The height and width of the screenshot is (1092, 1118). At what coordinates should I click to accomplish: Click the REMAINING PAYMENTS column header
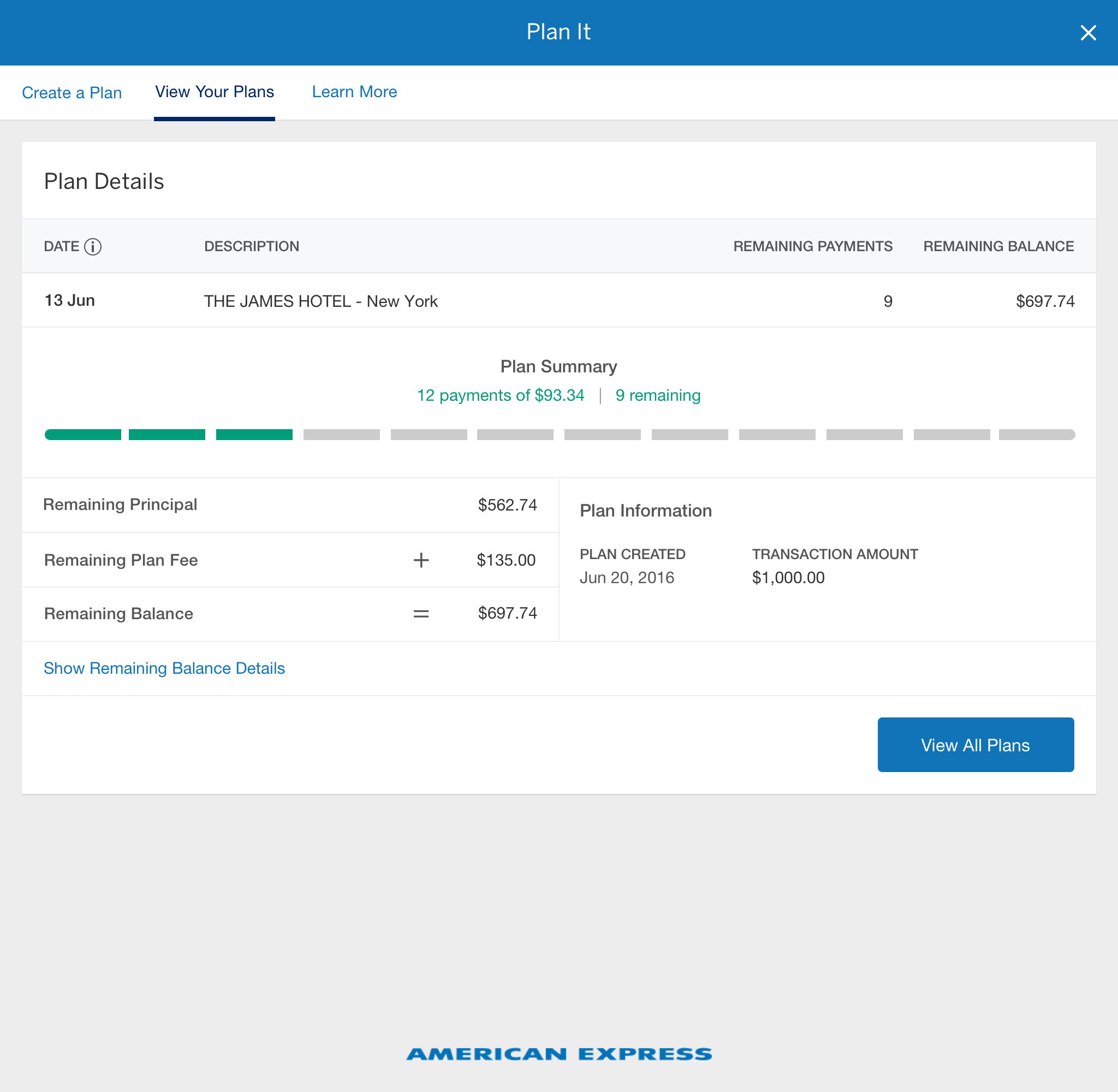tap(812, 247)
